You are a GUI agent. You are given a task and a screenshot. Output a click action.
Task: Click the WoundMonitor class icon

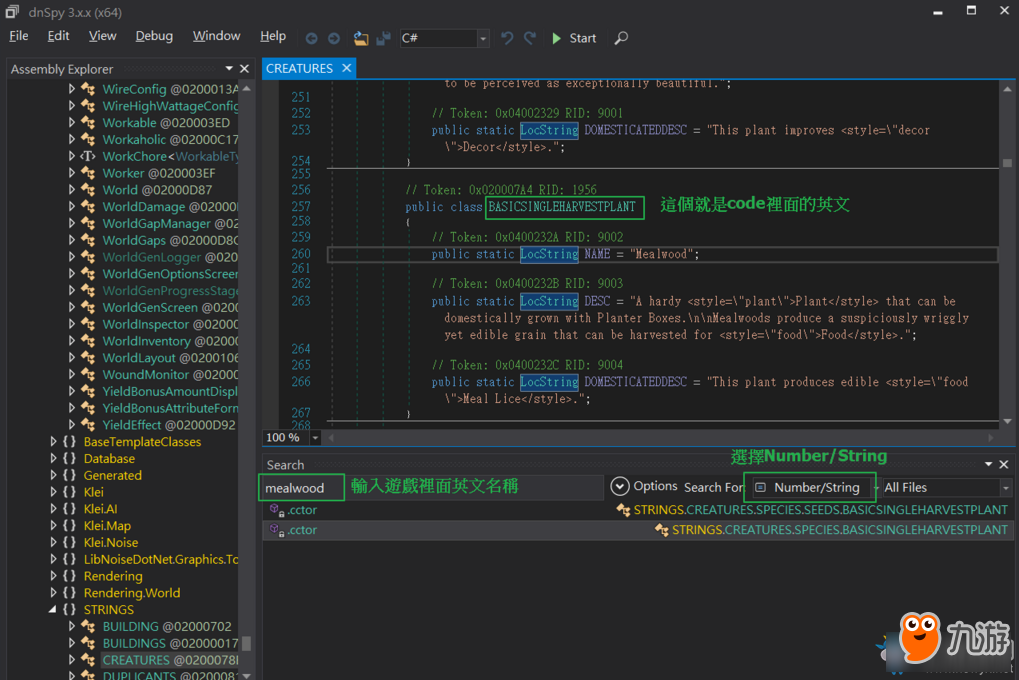click(x=88, y=374)
